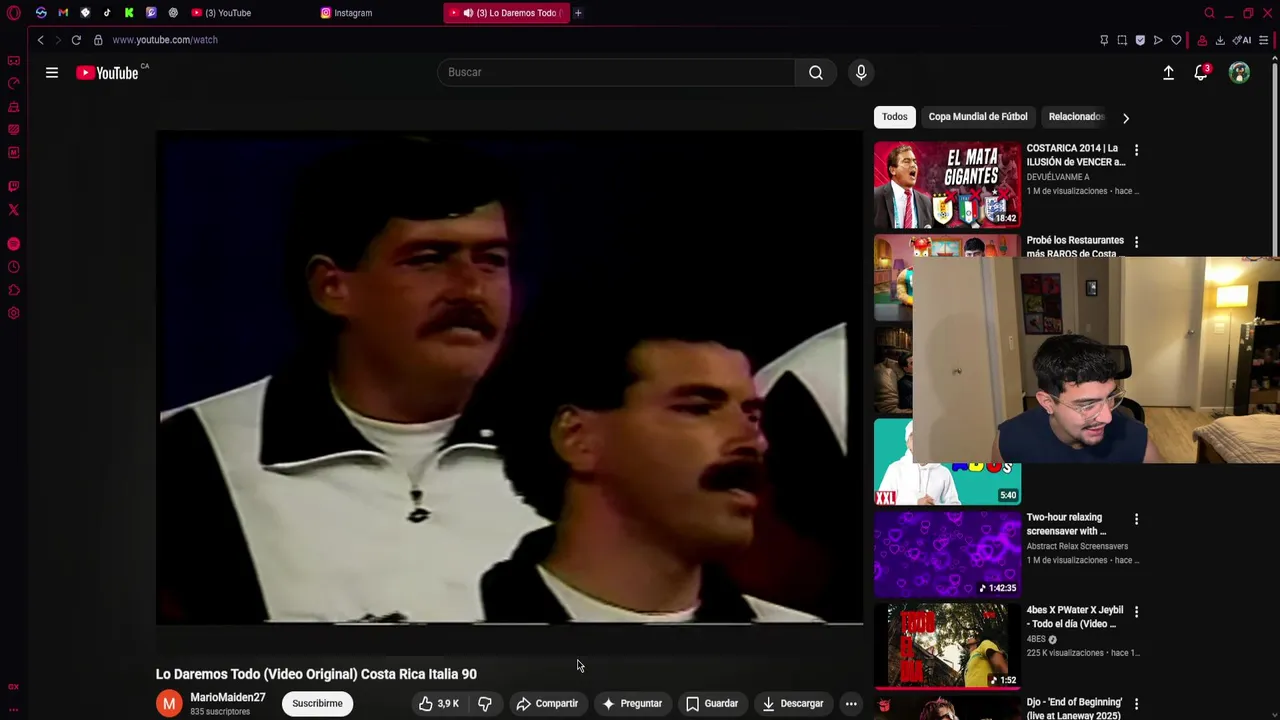Open sidebar Settings gear icon
Screen dimensions: 1280x720
coord(14,314)
